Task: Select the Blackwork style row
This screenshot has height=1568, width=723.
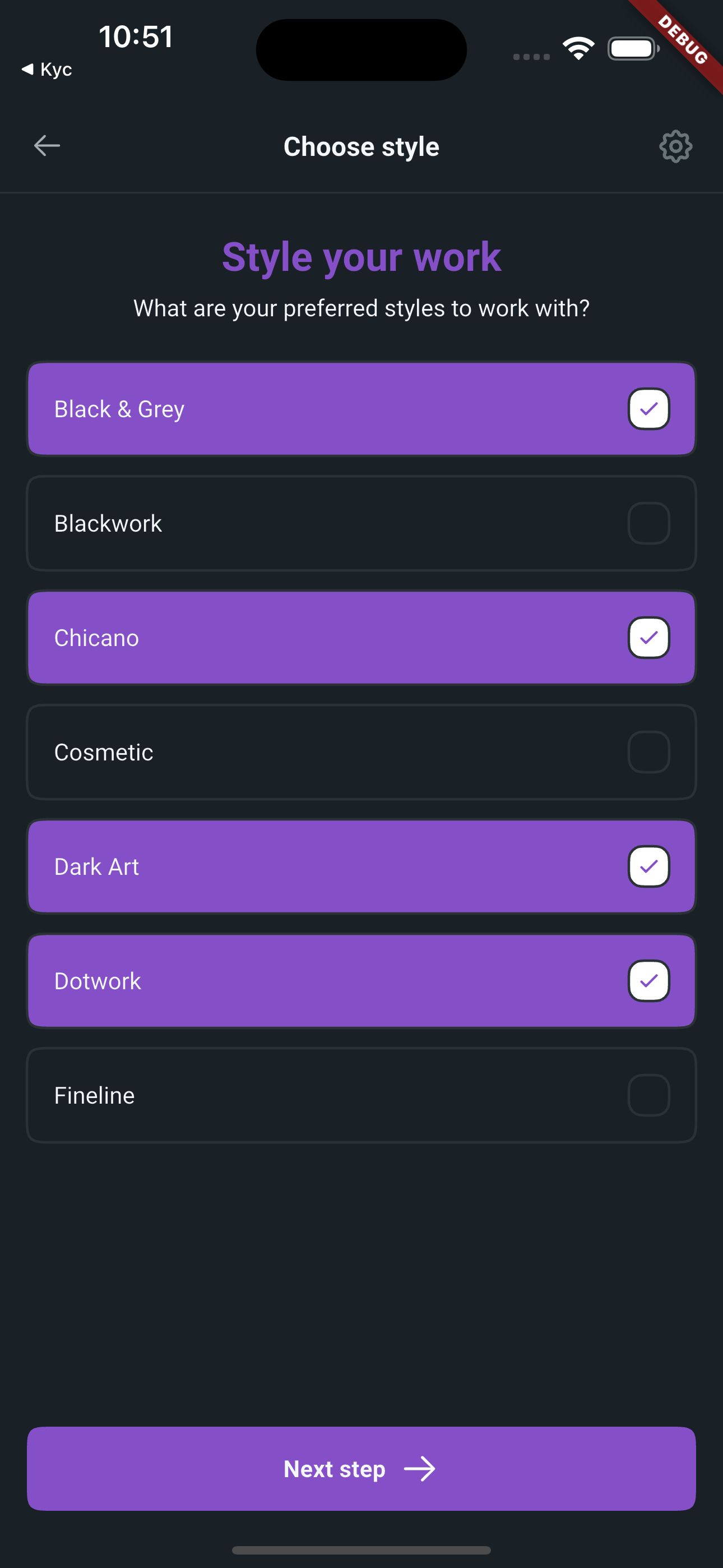Action: 361,523
